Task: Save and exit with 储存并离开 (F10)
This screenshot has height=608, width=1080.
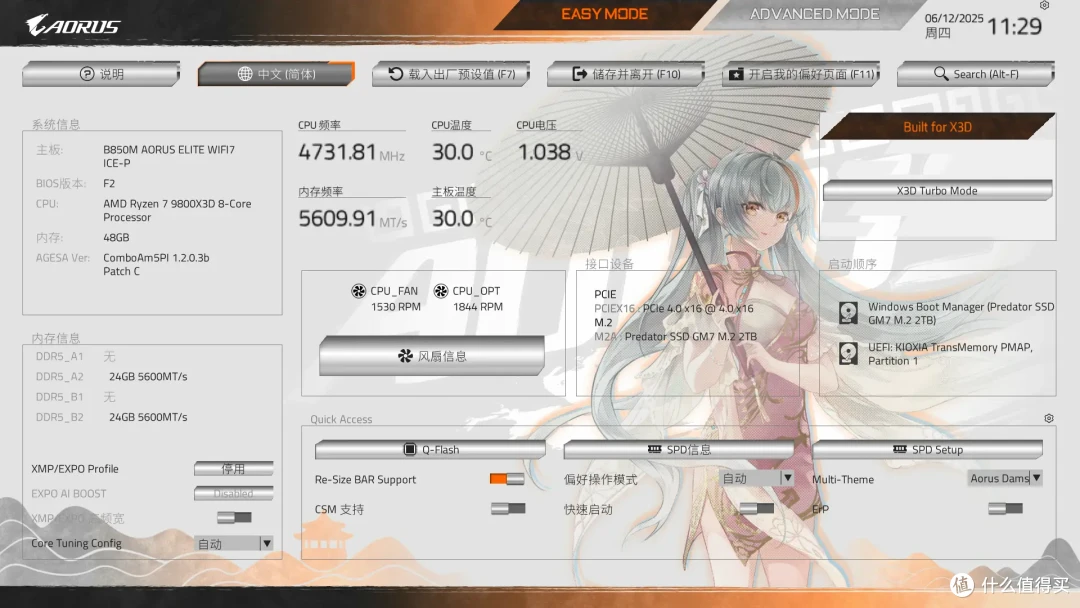Action: pyautogui.click(x=626, y=74)
